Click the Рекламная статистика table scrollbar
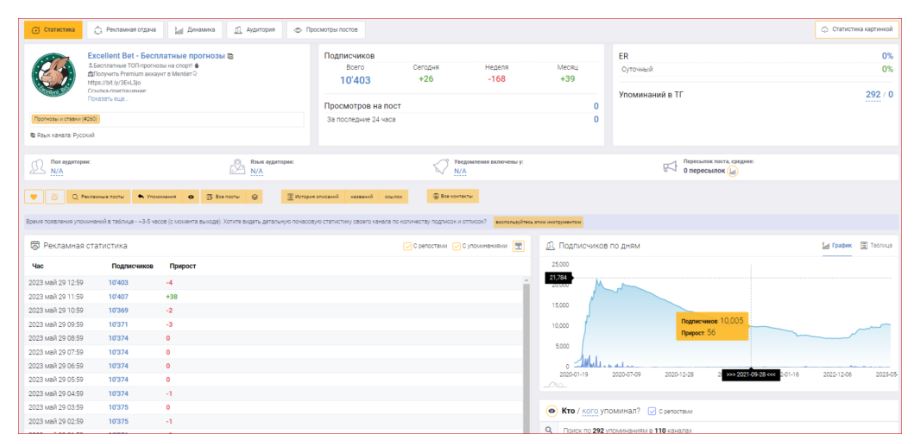The image size is (922, 444). (526, 356)
